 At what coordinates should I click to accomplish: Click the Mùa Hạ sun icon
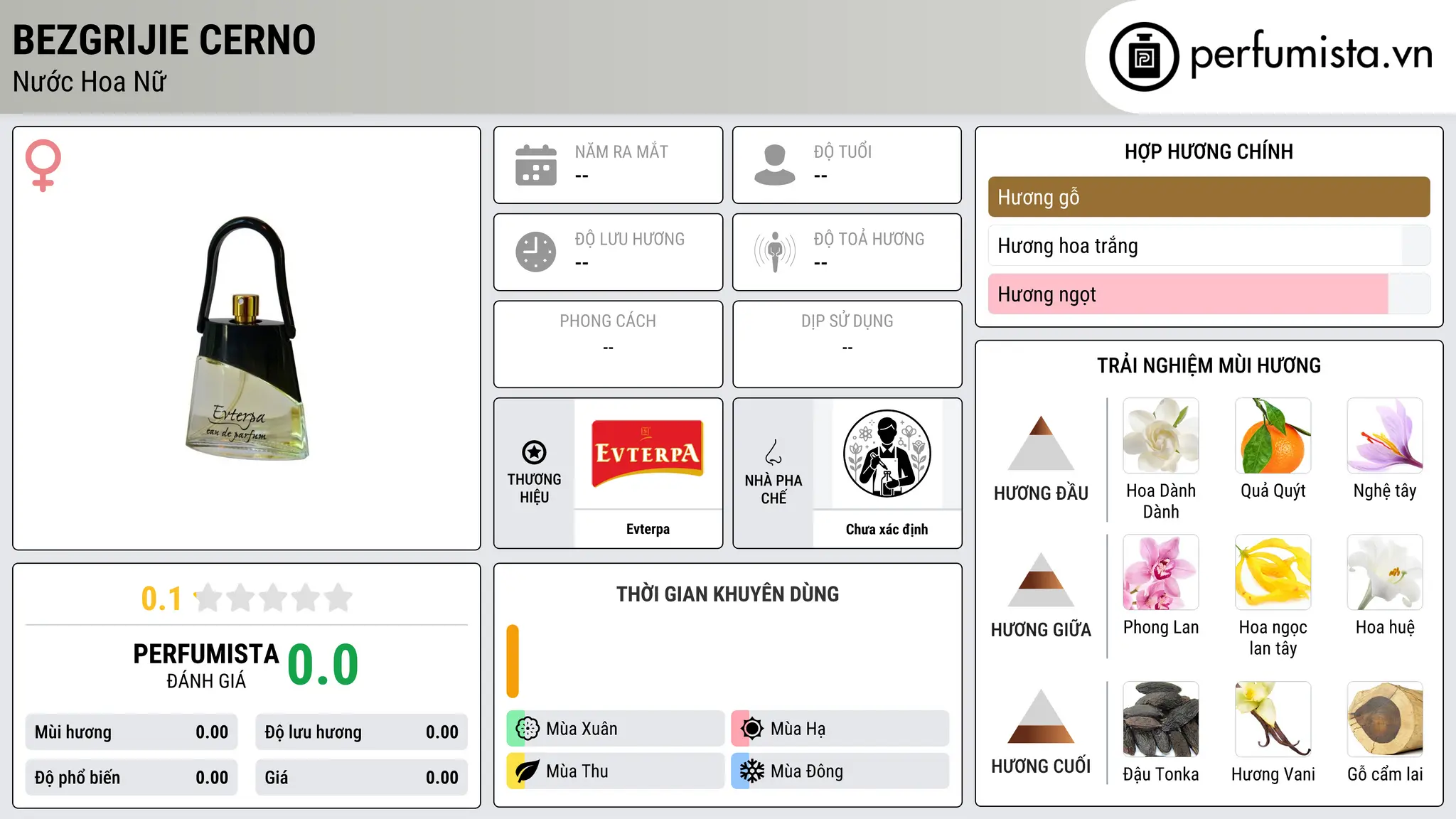pos(752,729)
